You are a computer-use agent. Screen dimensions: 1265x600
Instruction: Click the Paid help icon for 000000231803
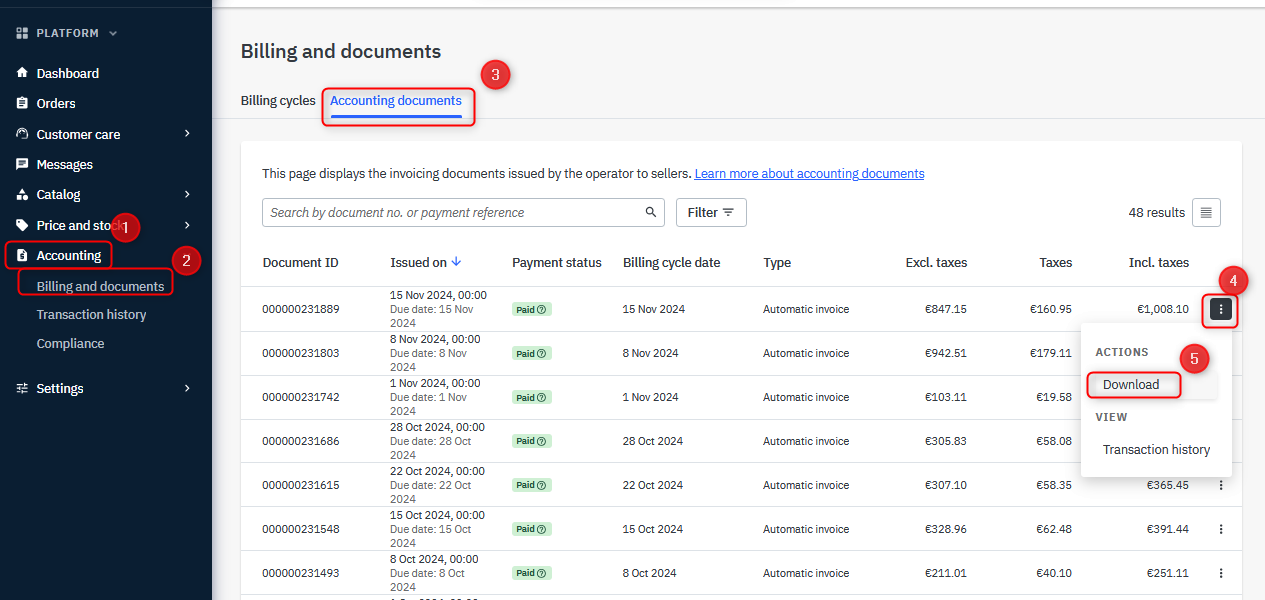(x=542, y=354)
